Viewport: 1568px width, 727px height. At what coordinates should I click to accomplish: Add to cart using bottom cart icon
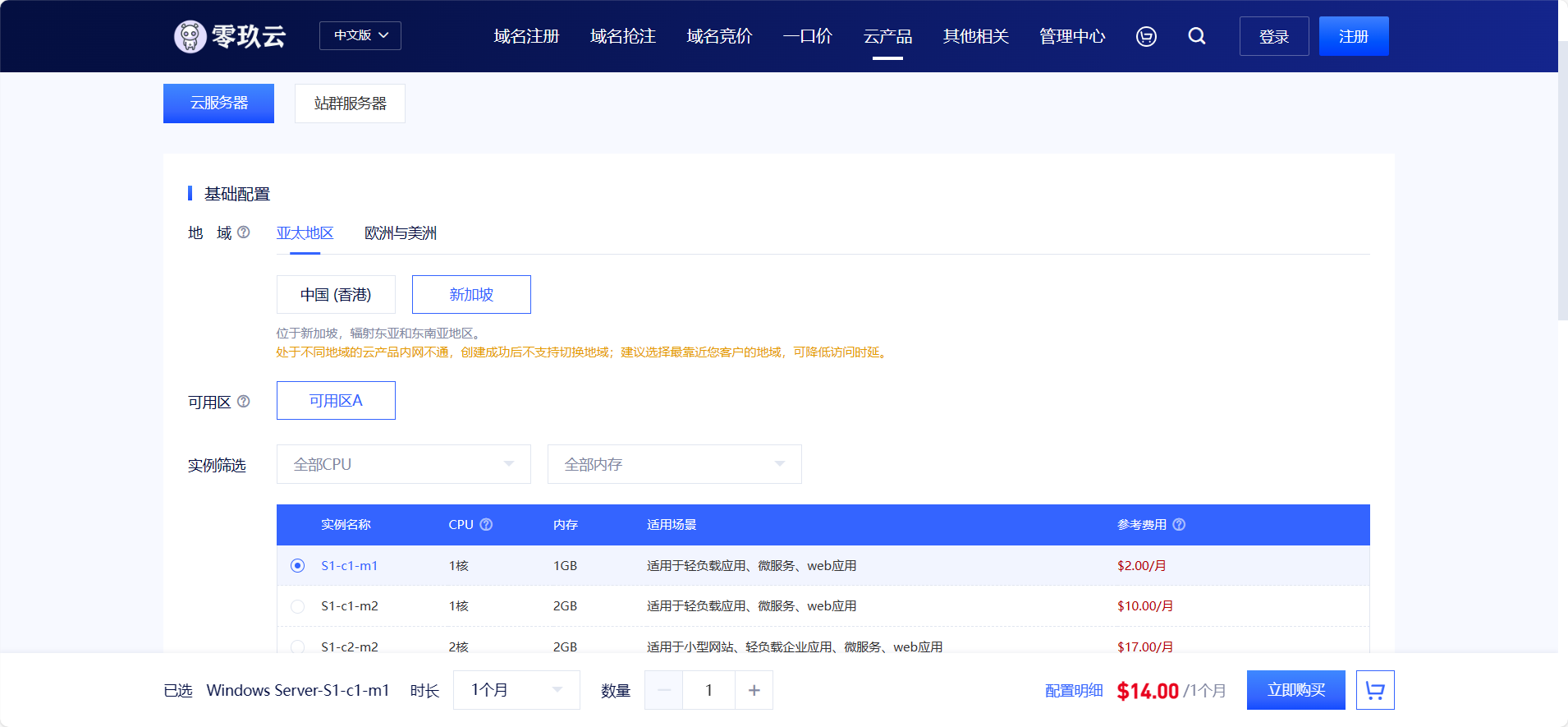point(1375,690)
